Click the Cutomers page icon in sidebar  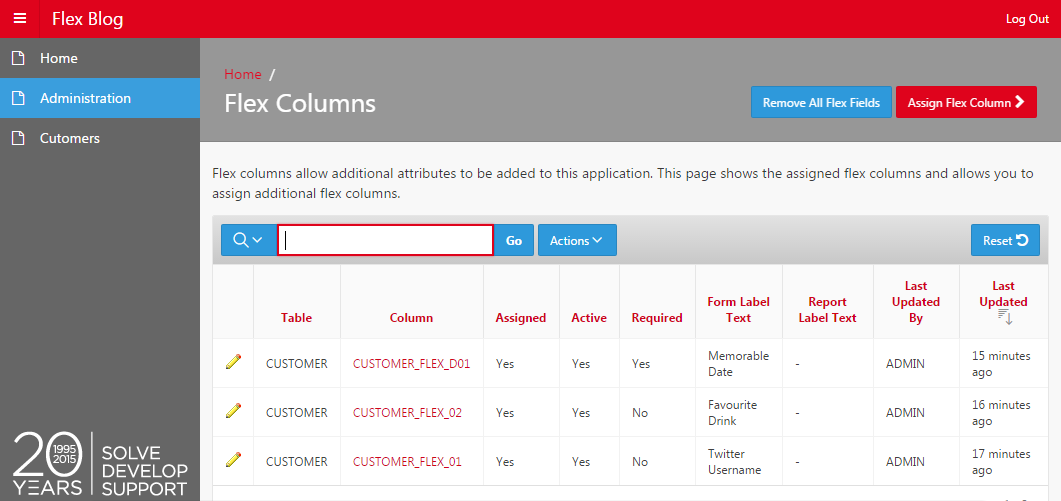19,138
